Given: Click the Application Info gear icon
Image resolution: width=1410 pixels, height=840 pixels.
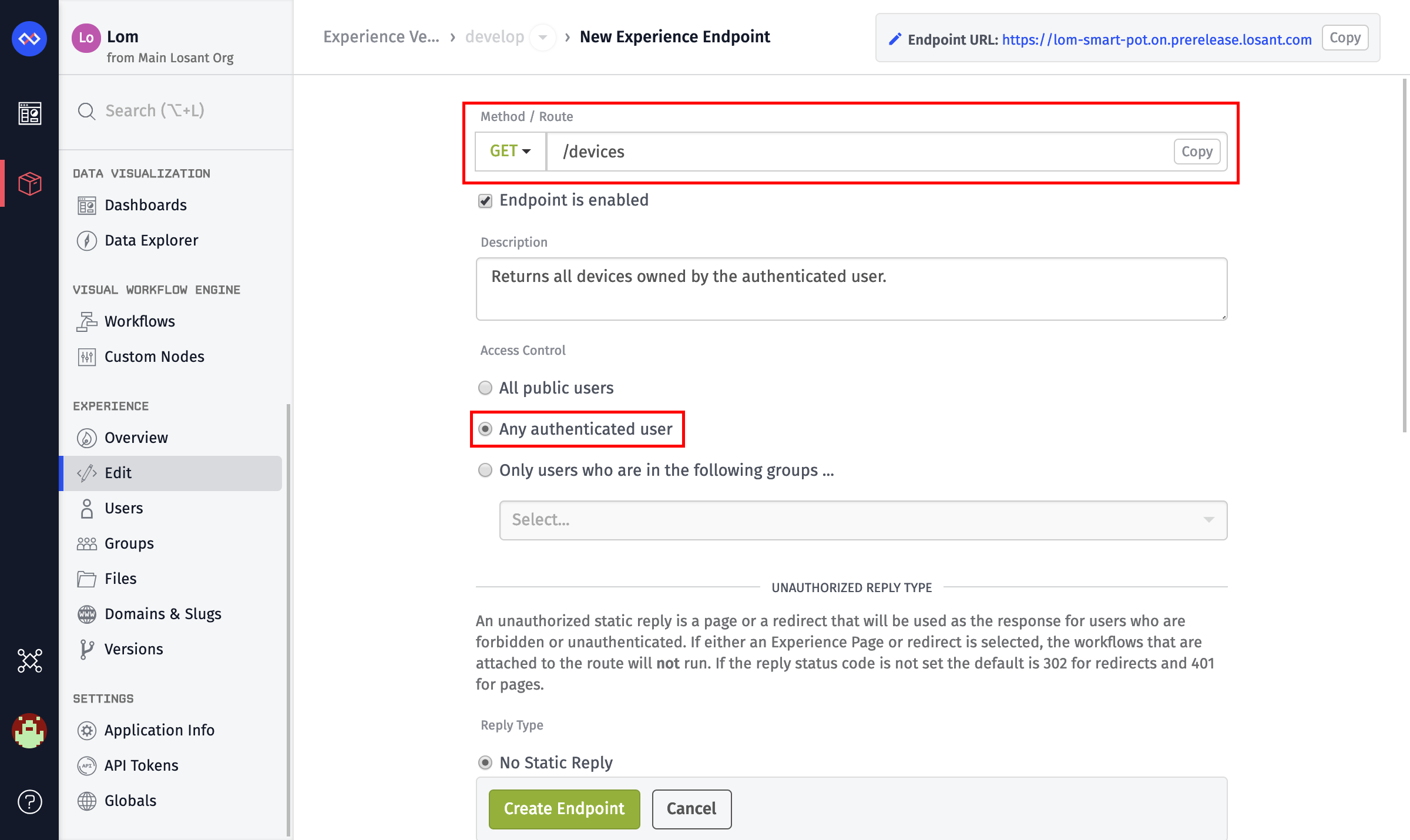Looking at the screenshot, I should (87, 731).
